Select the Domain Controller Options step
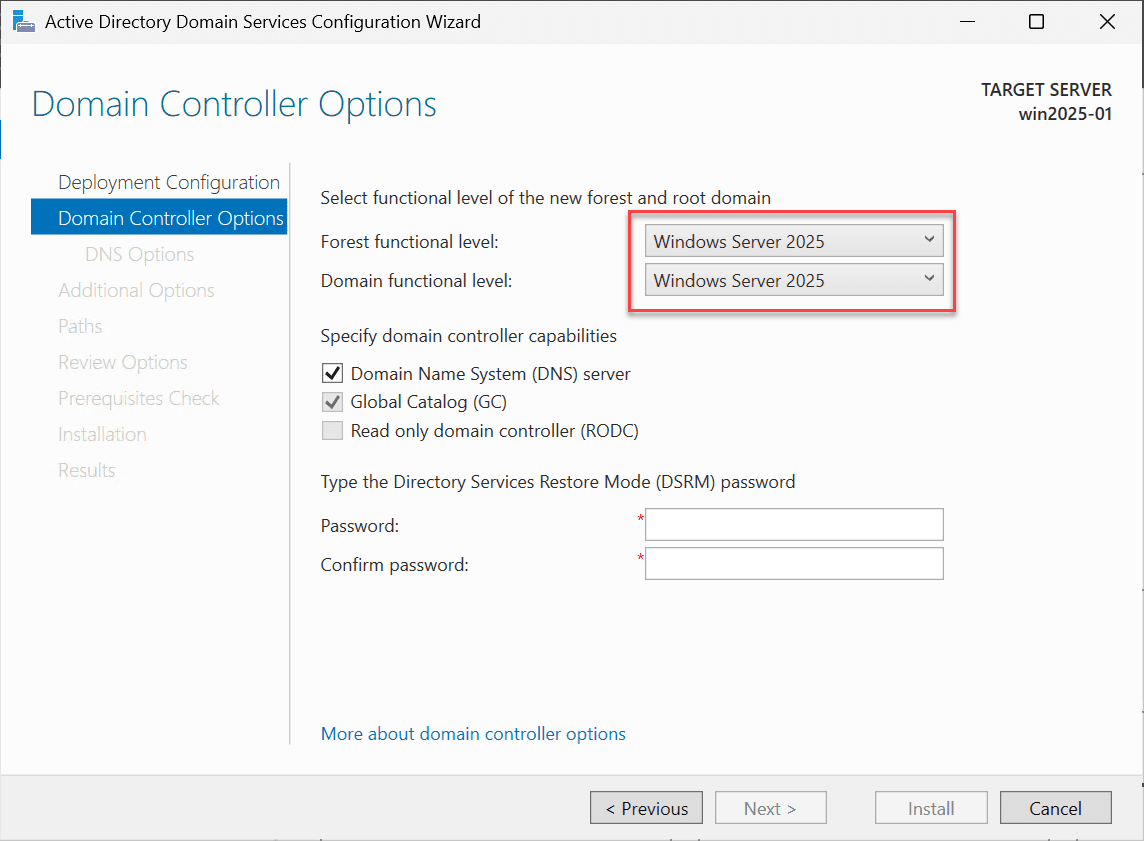This screenshot has height=841, width=1144. click(x=170, y=218)
